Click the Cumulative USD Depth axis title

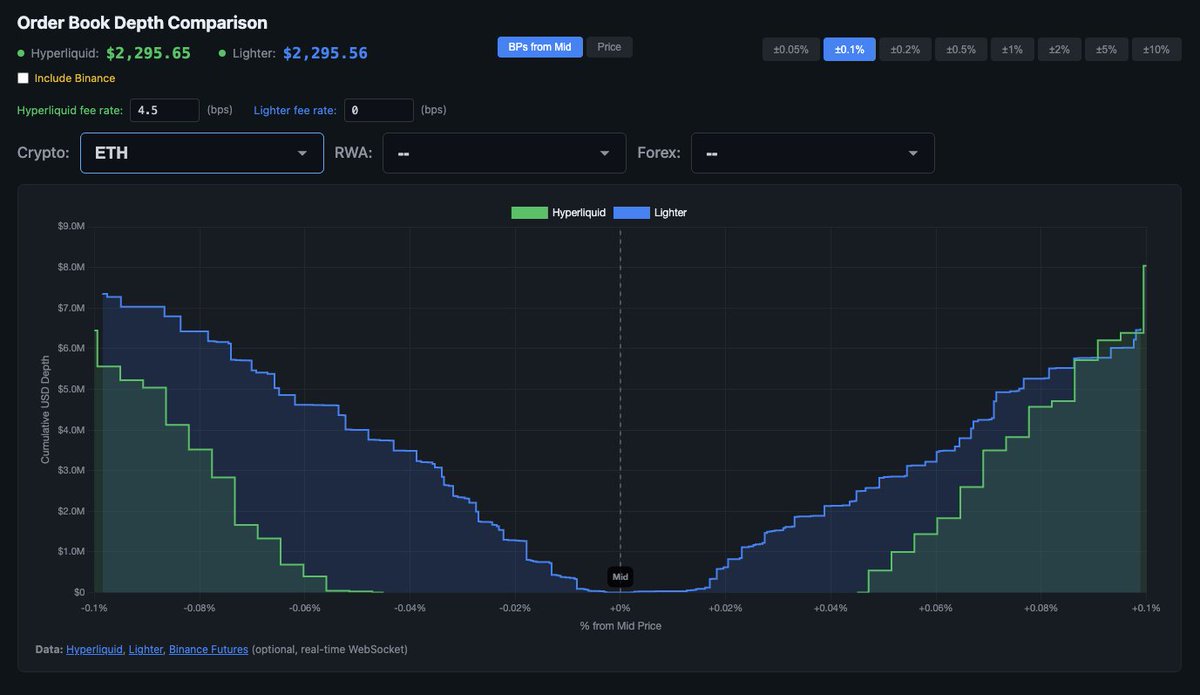[x=45, y=409]
